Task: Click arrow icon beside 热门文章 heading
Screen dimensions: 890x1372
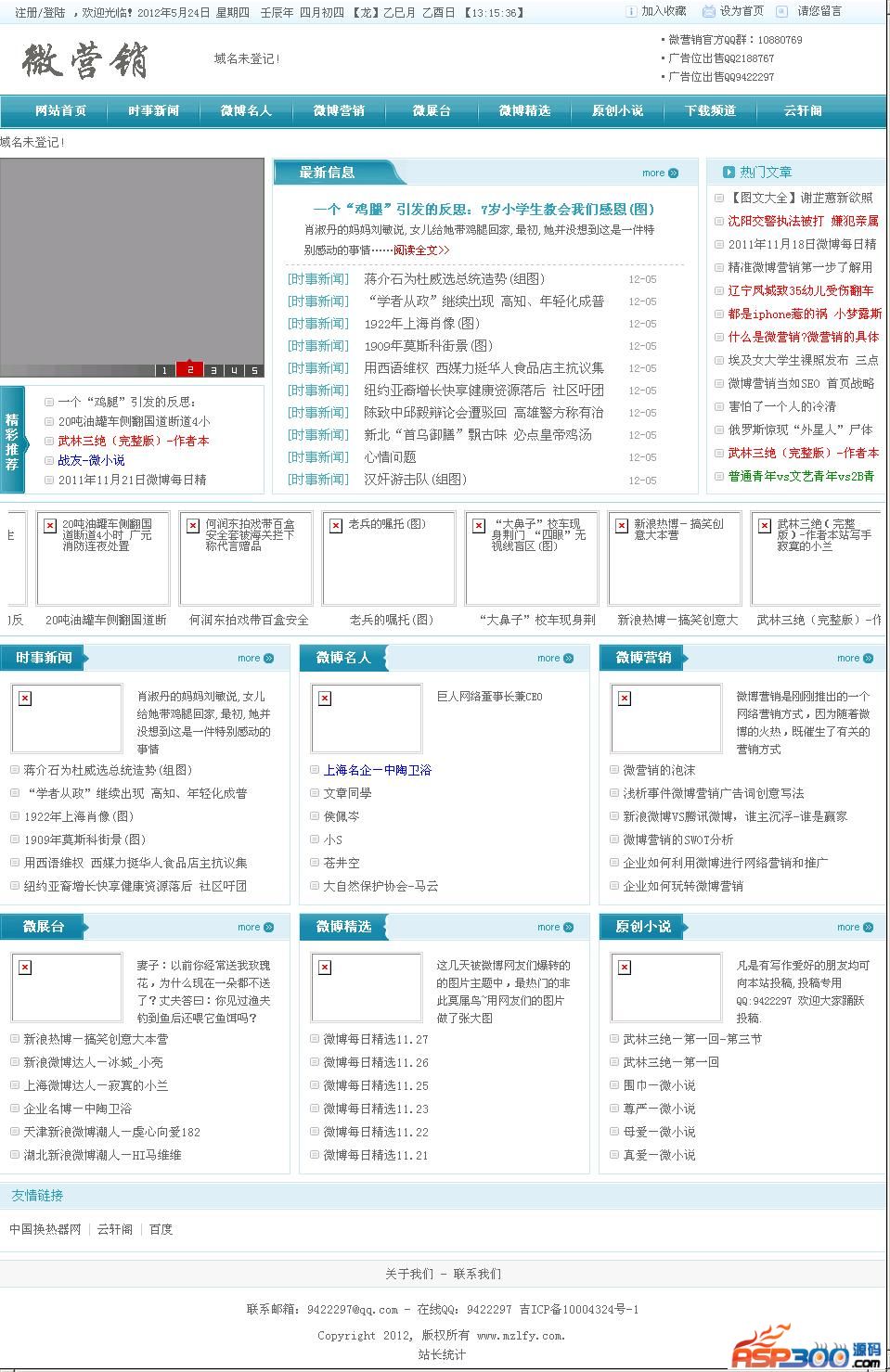Action: tap(727, 173)
